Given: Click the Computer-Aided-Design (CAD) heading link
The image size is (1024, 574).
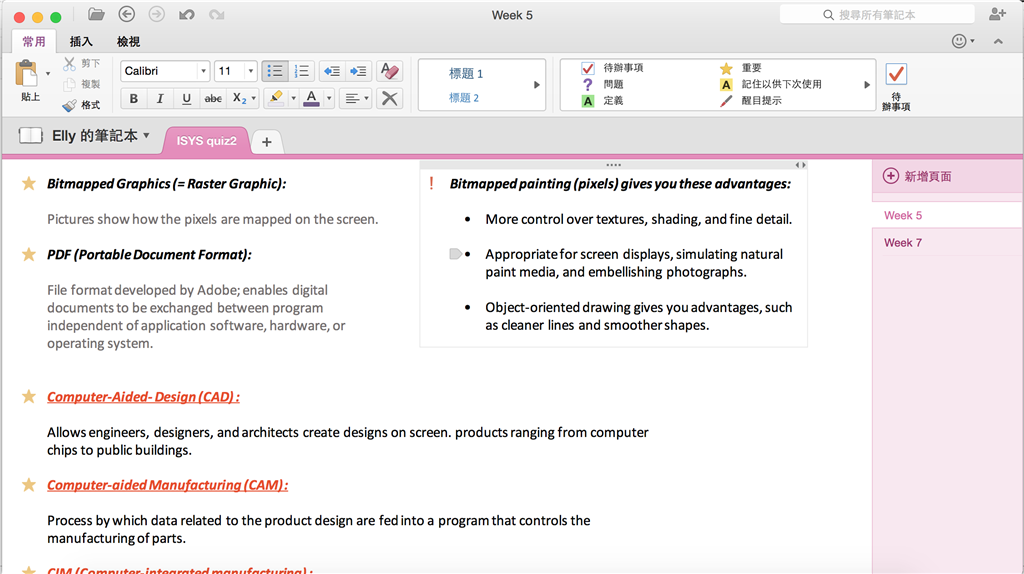Looking at the screenshot, I should point(143,397).
